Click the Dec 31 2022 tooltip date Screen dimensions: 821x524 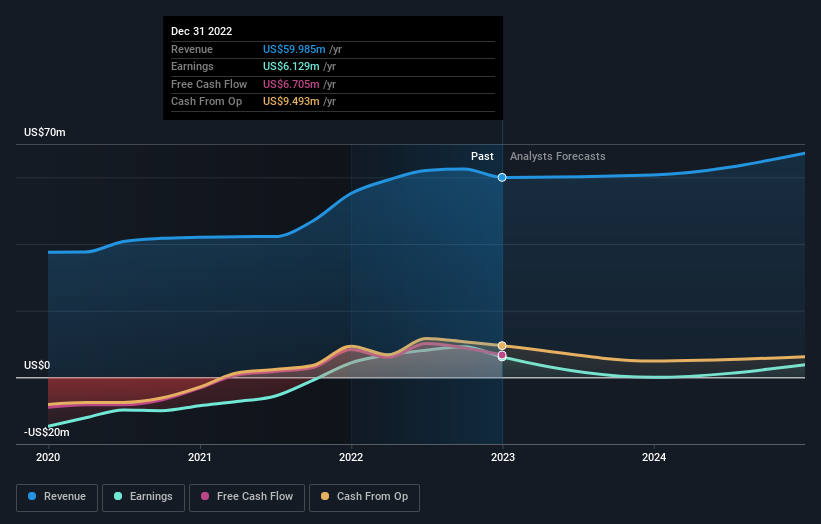(x=202, y=31)
